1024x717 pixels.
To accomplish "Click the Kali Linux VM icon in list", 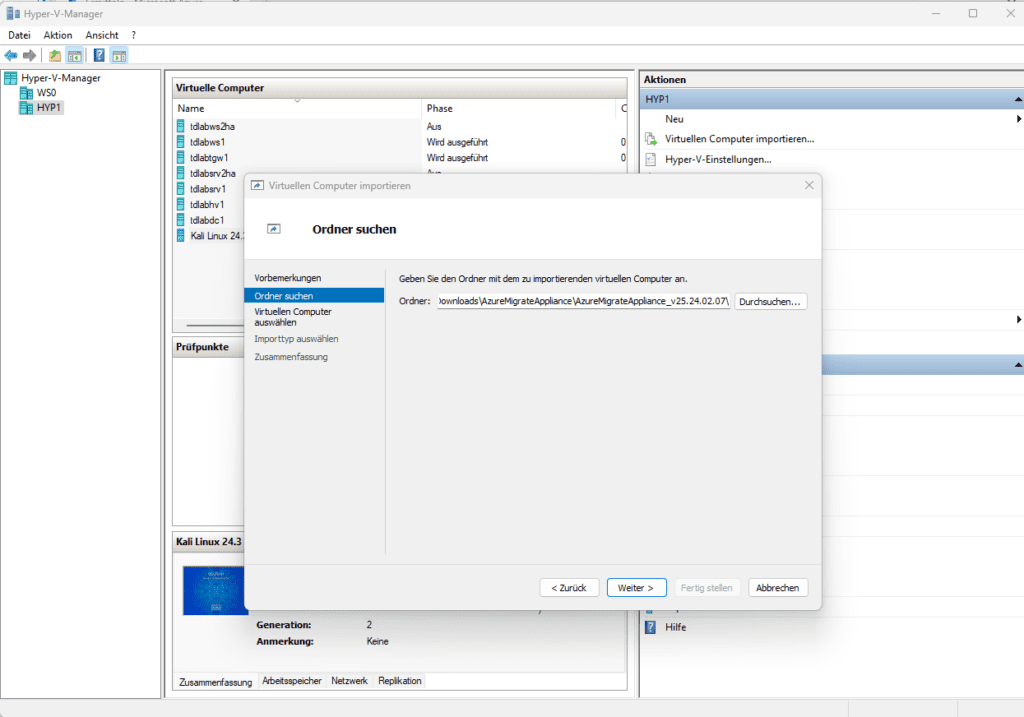I will (x=181, y=236).
